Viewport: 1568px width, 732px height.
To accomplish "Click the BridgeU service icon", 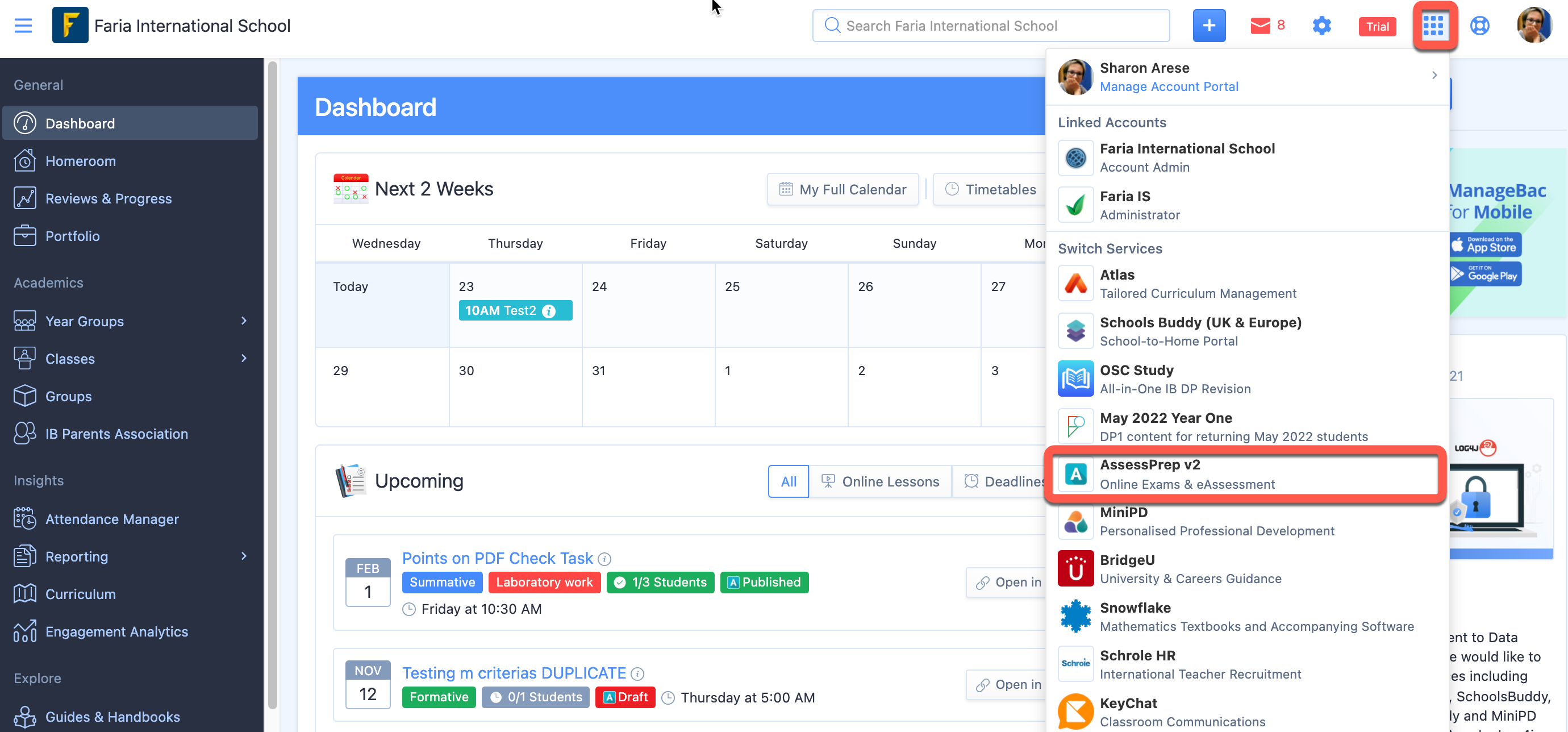I will point(1075,569).
